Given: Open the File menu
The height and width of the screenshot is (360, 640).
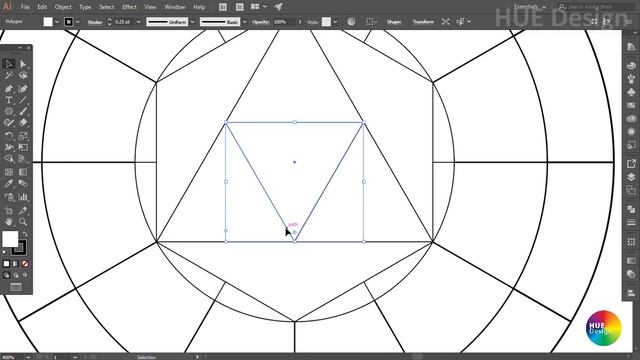Looking at the screenshot, I should click(x=25, y=7).
